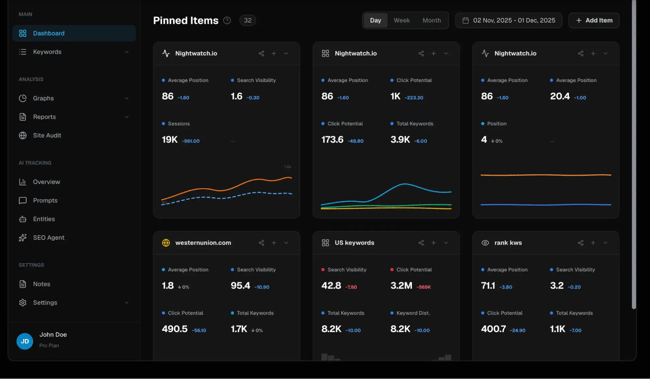The width and height of the screenshot is (650, 379).
Task: Open Notes via the document icon
Action: [23, 284]
